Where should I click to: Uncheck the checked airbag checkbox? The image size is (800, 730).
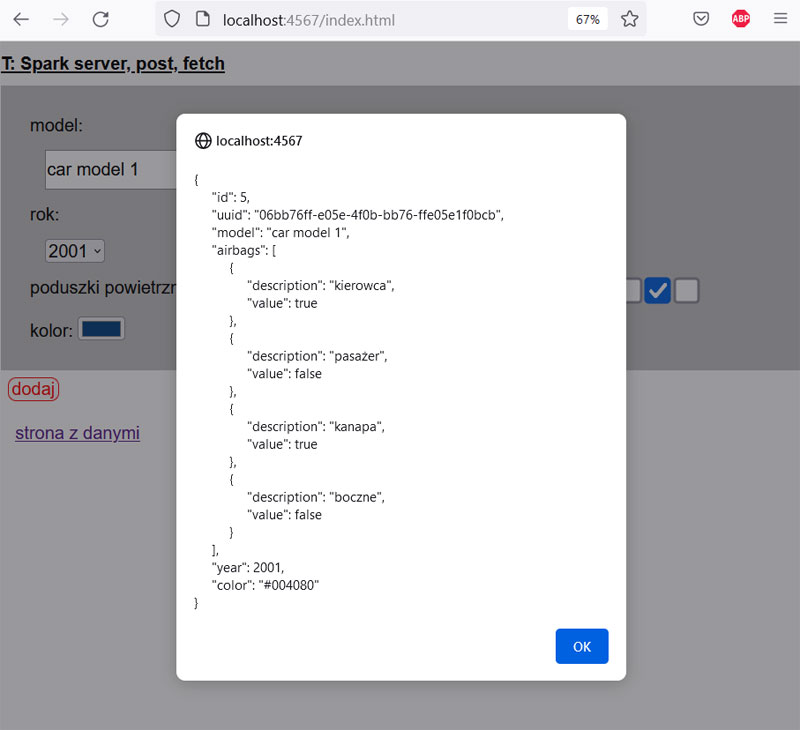point(657,290)
